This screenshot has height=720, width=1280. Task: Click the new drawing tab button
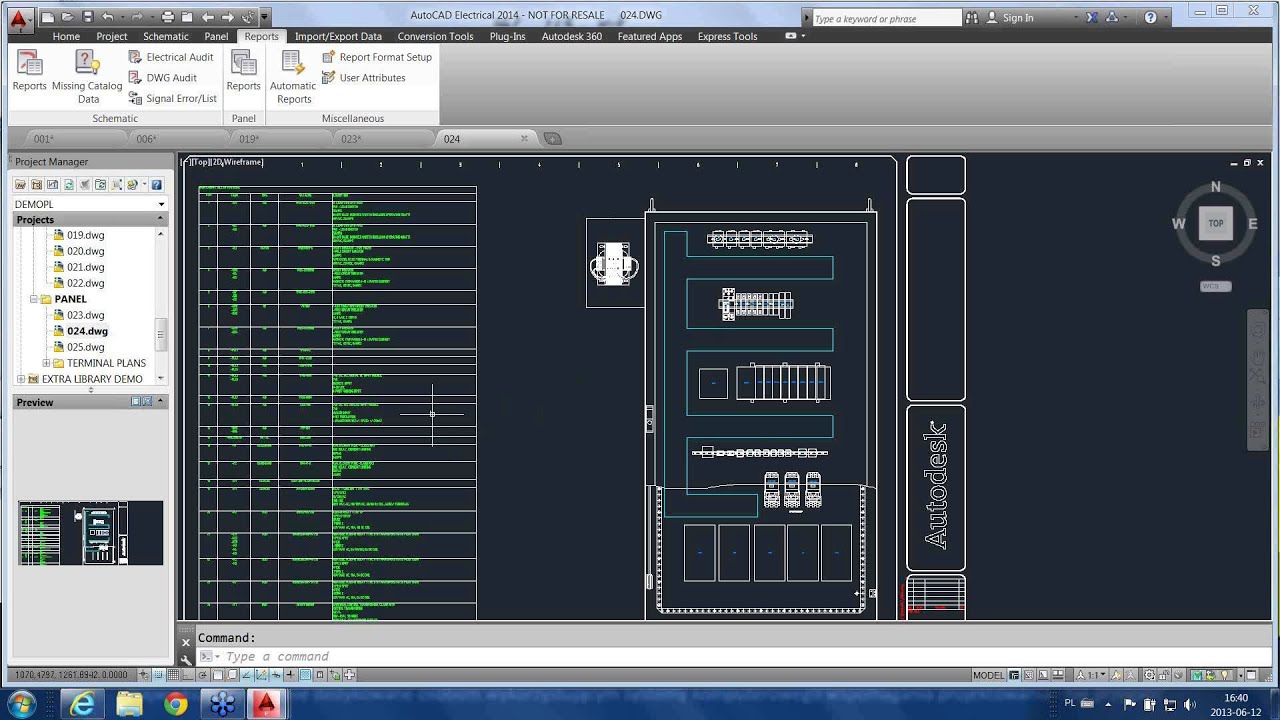pos(553,139)
